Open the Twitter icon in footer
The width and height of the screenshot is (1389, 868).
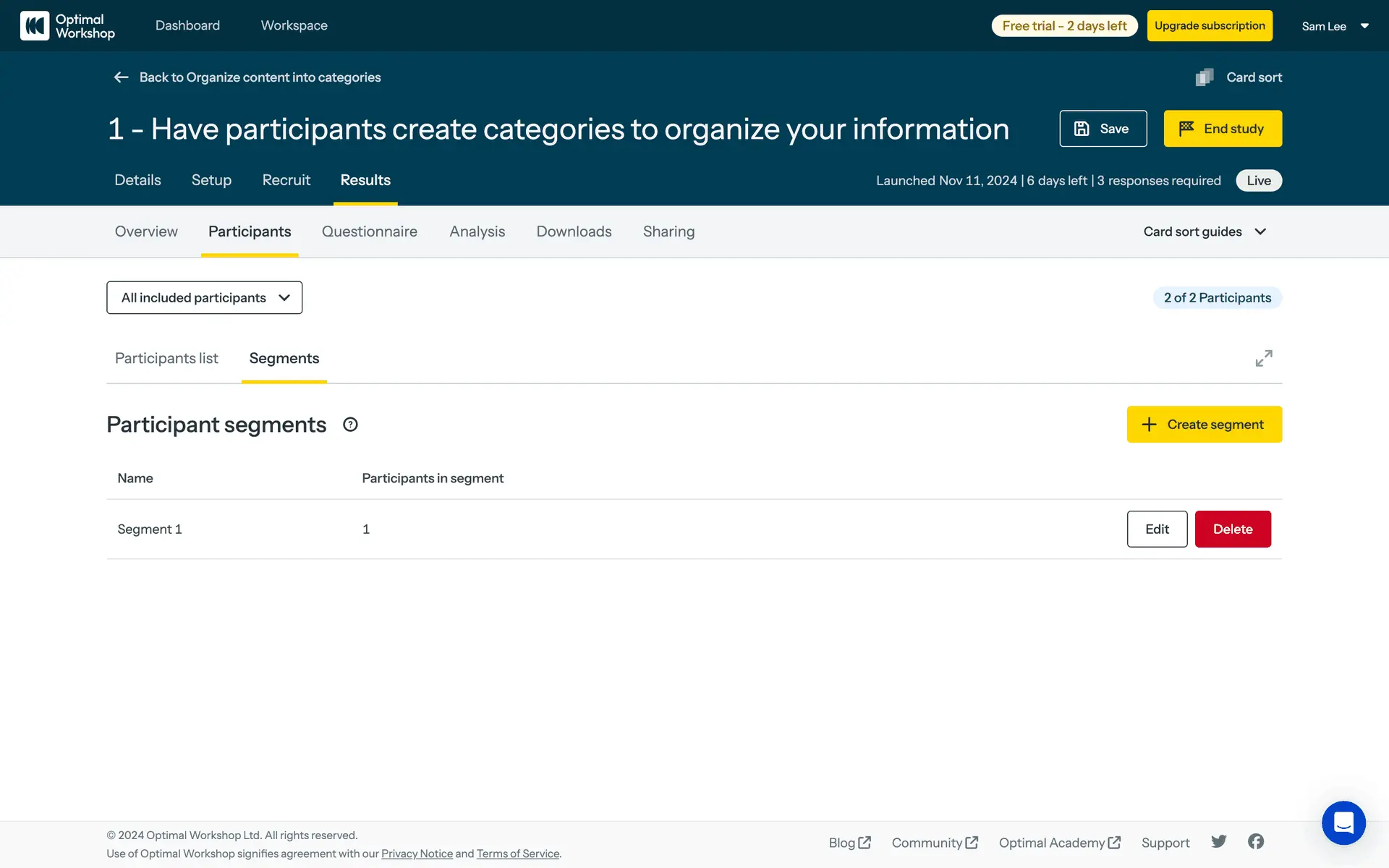[1219, 841]
